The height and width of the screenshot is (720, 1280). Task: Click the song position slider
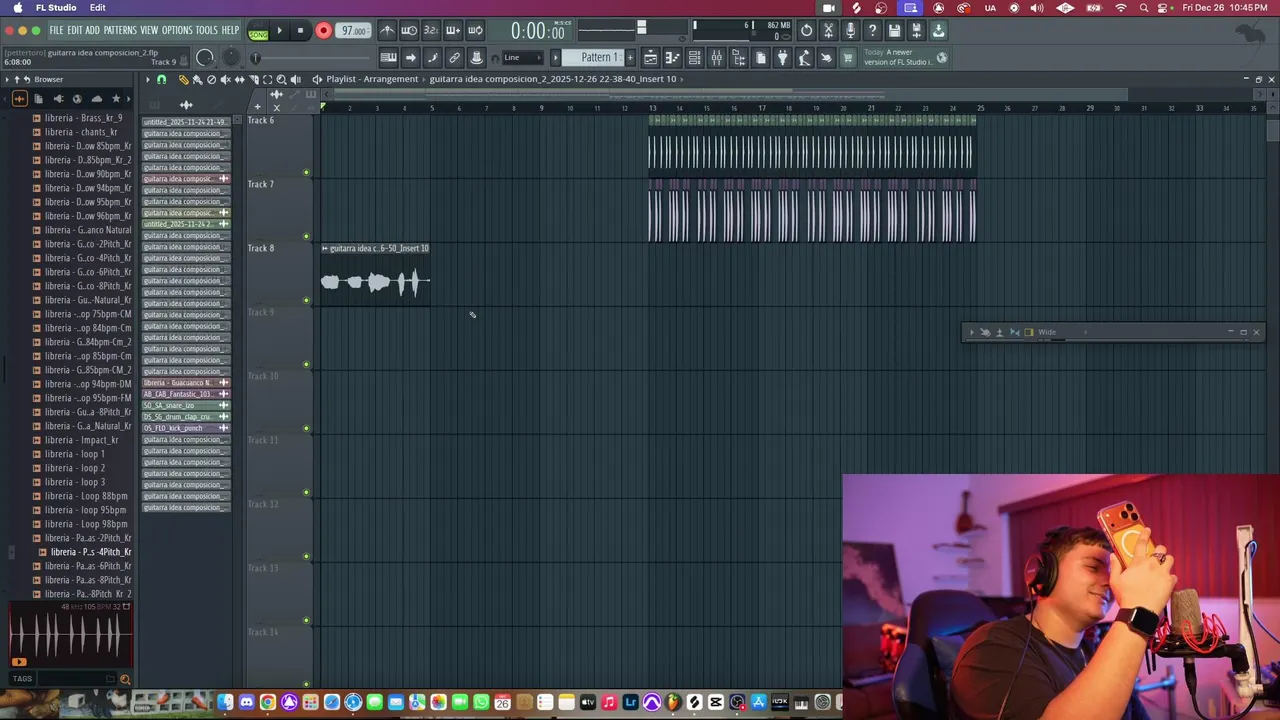click(x=312, y=58)
